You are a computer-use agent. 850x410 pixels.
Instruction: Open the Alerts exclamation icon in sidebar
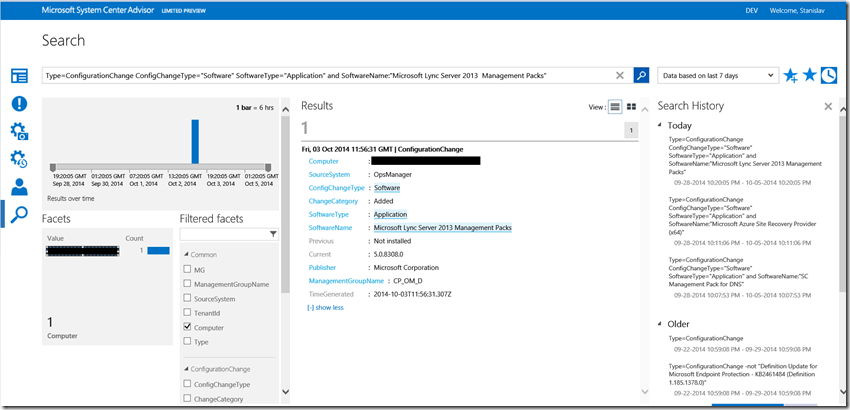(x=19, y=104)
